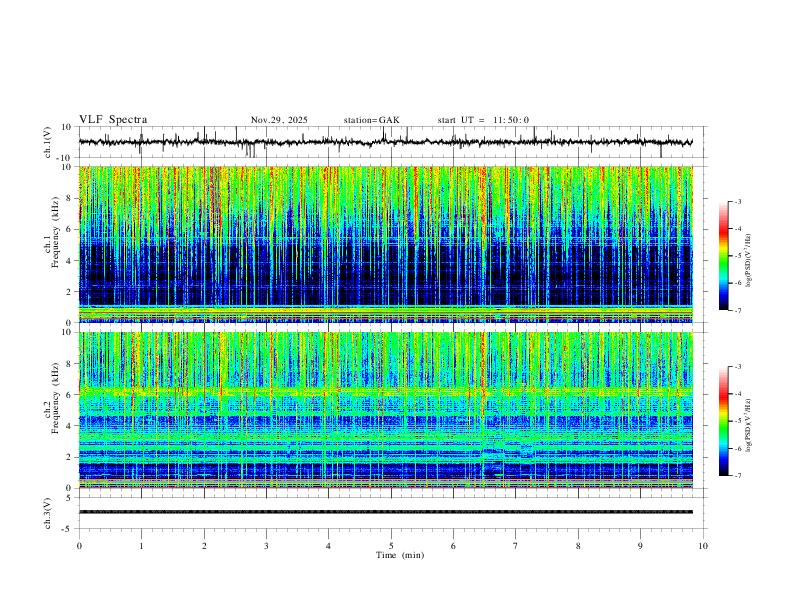Image resolution: width=792 pixels, height=612 pixels.
Task: Click the "station=GAK" label
Action: tap(372, 120)
